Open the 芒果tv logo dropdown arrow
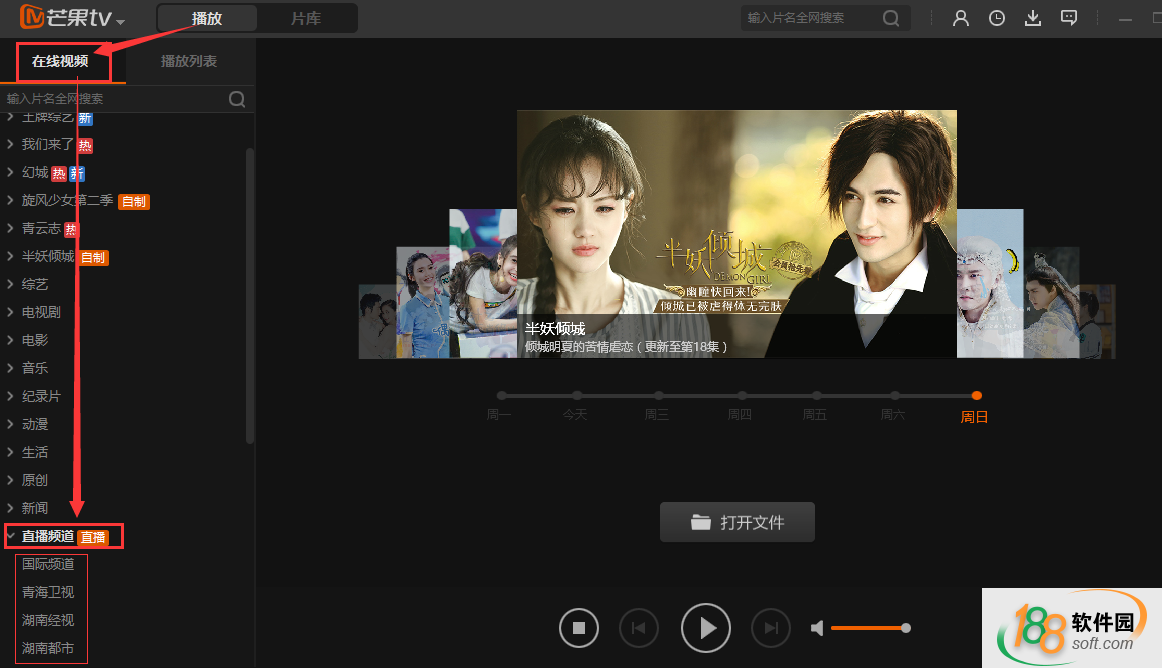The height and width of the screenshot is (668, 1162). [121, 22]
